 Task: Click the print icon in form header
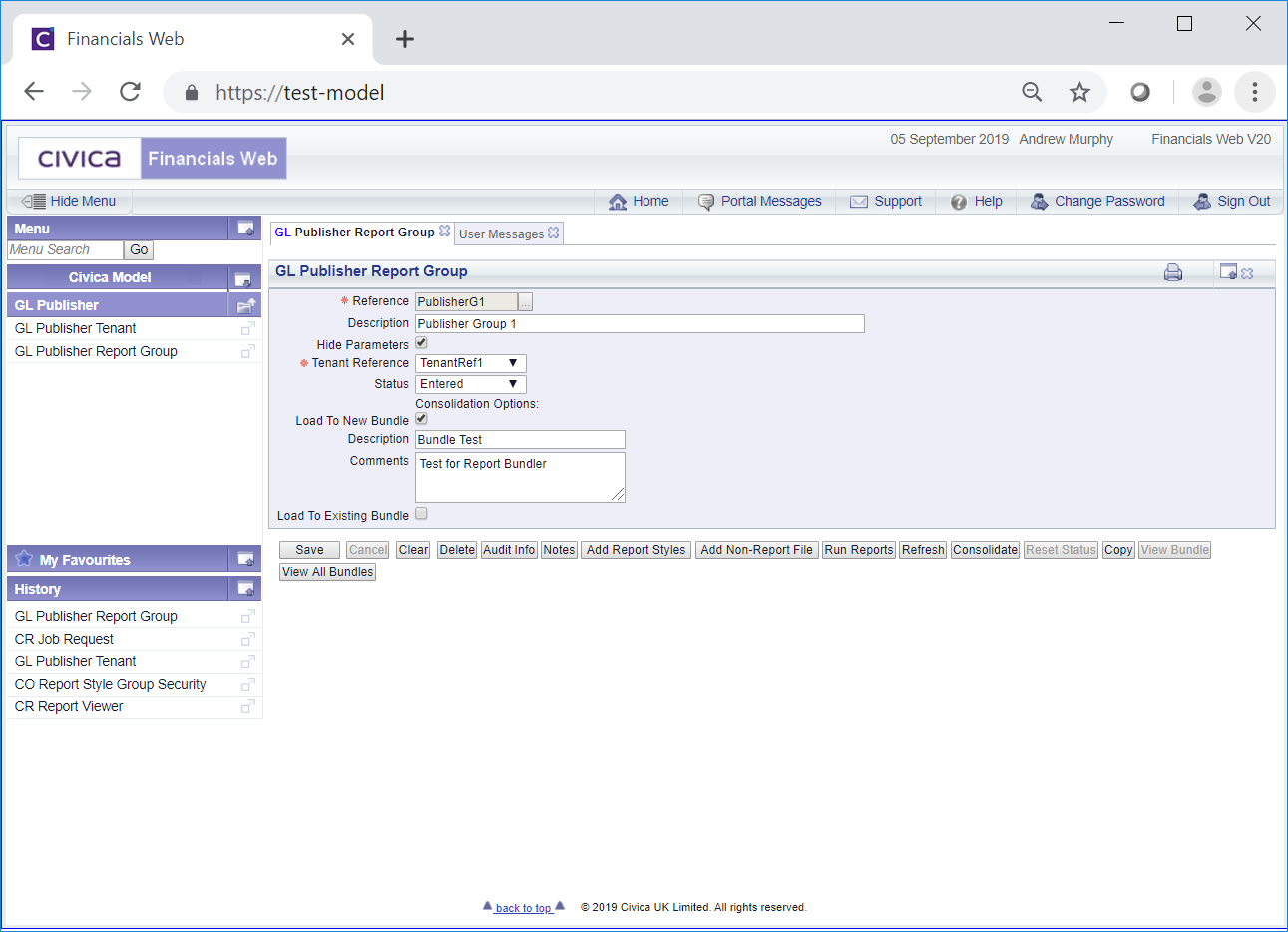point(1173,272)
